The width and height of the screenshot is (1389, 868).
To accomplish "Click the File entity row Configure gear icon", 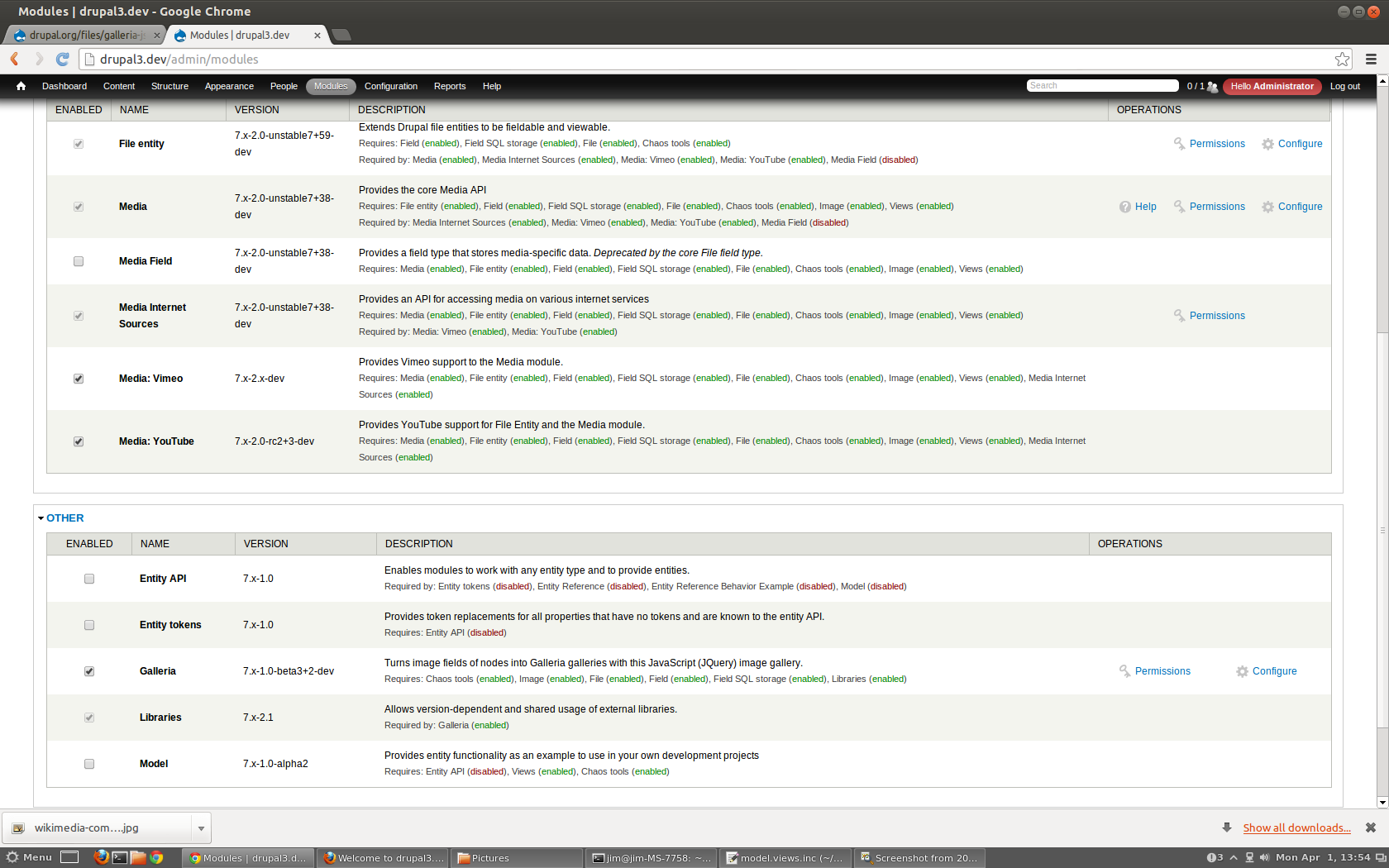I will (x=1267, y=144).
